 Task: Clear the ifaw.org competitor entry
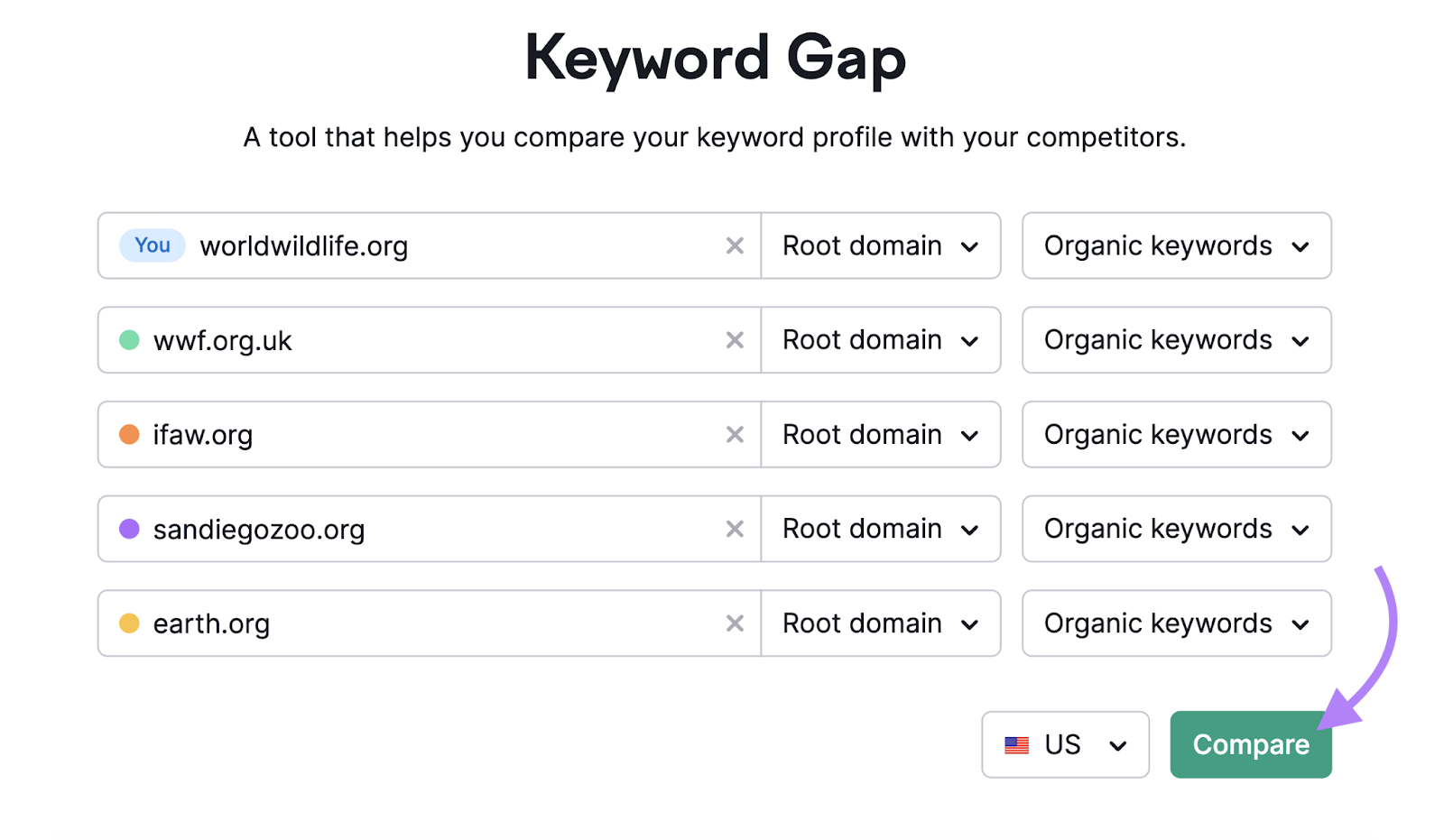coord(736,434)
